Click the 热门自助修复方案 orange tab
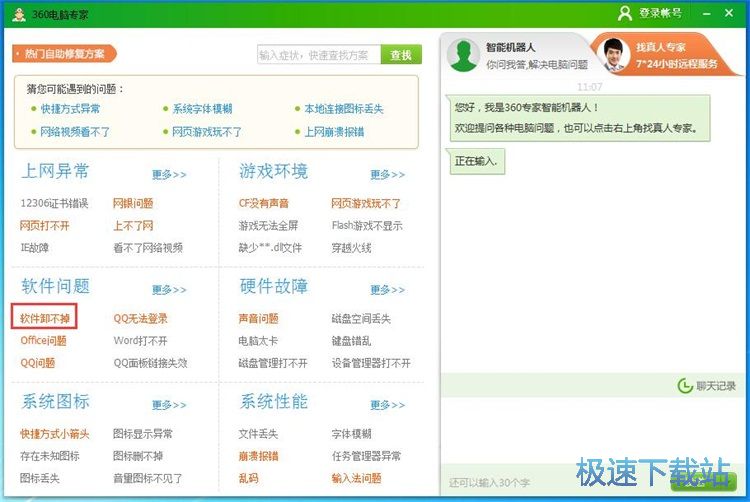This screenshot has width=750, height=502. point(64,54)
